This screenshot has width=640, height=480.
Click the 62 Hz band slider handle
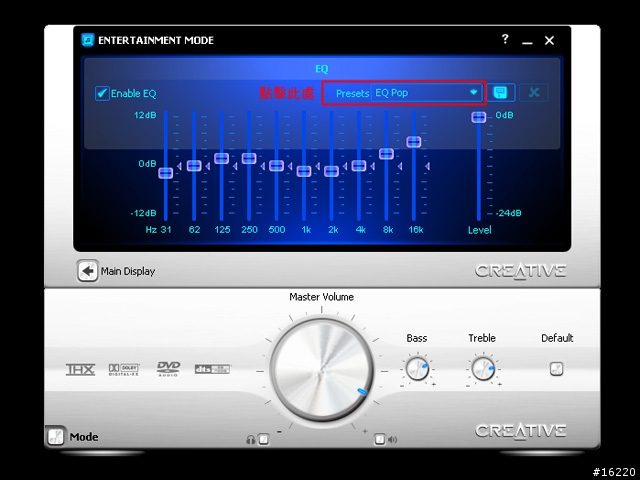[194, 165]
